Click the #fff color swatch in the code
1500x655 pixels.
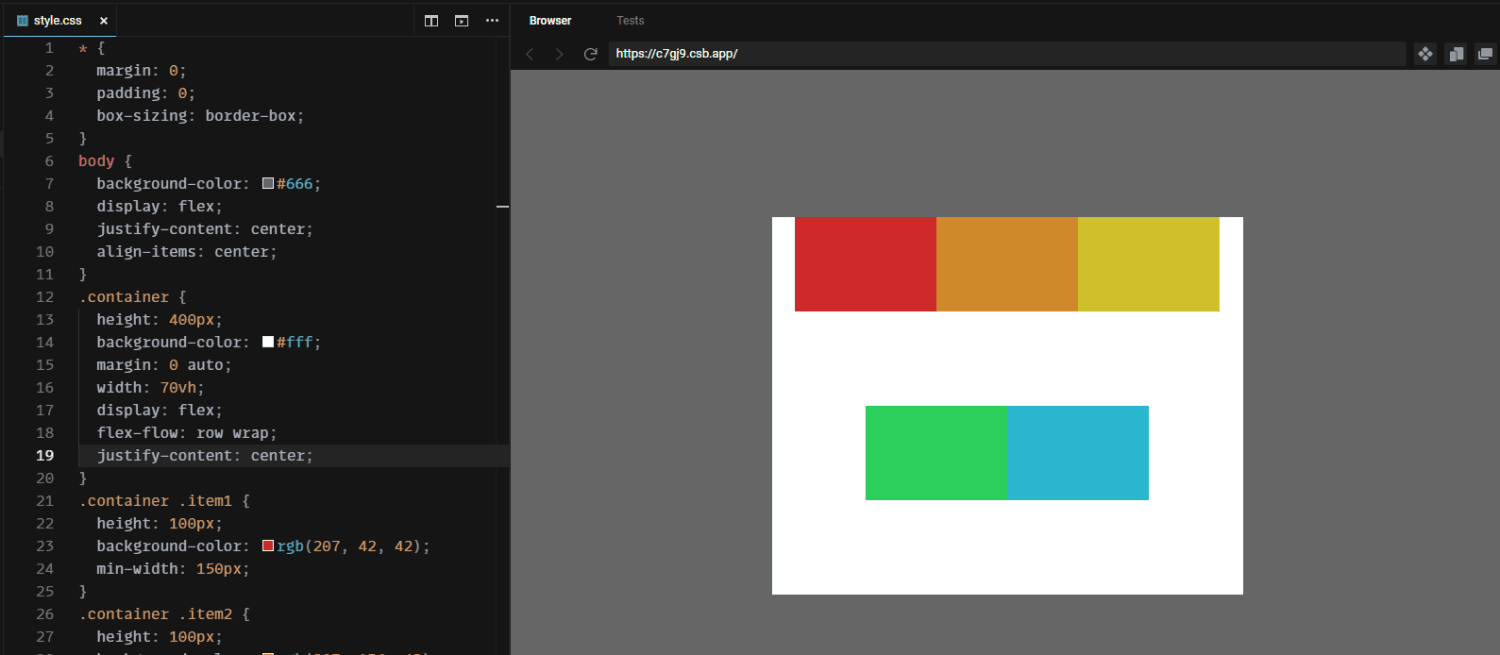coord(268,342)
